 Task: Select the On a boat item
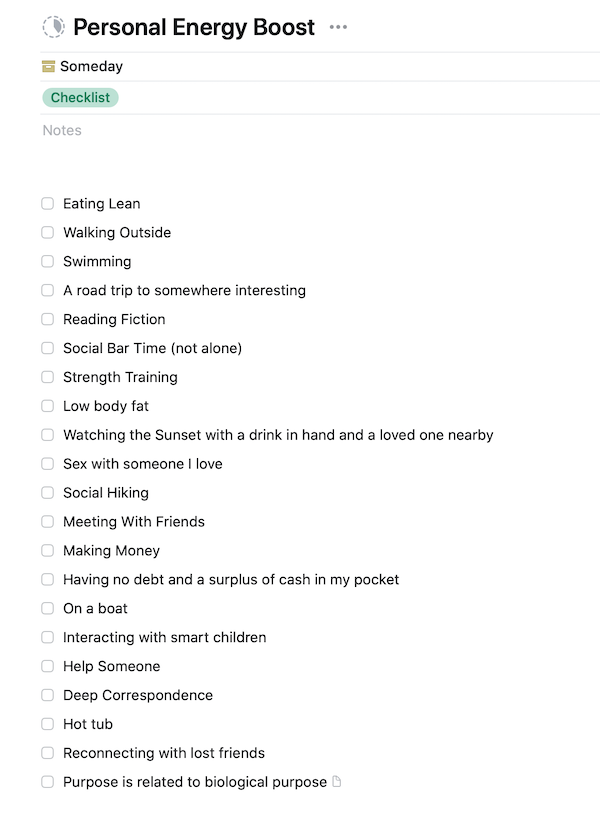(95, 609)
